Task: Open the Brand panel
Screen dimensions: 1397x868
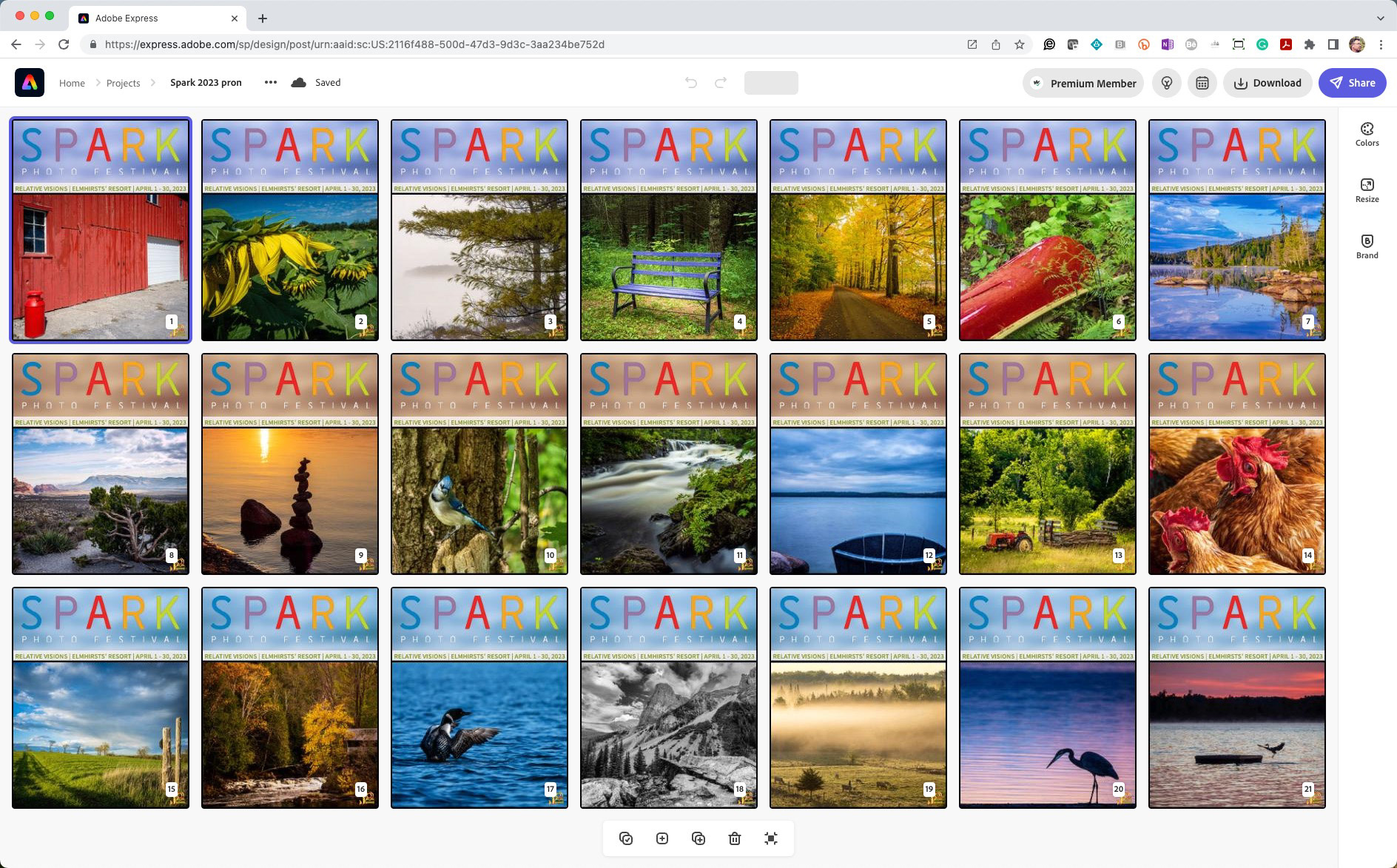Action: point(1367,246)
